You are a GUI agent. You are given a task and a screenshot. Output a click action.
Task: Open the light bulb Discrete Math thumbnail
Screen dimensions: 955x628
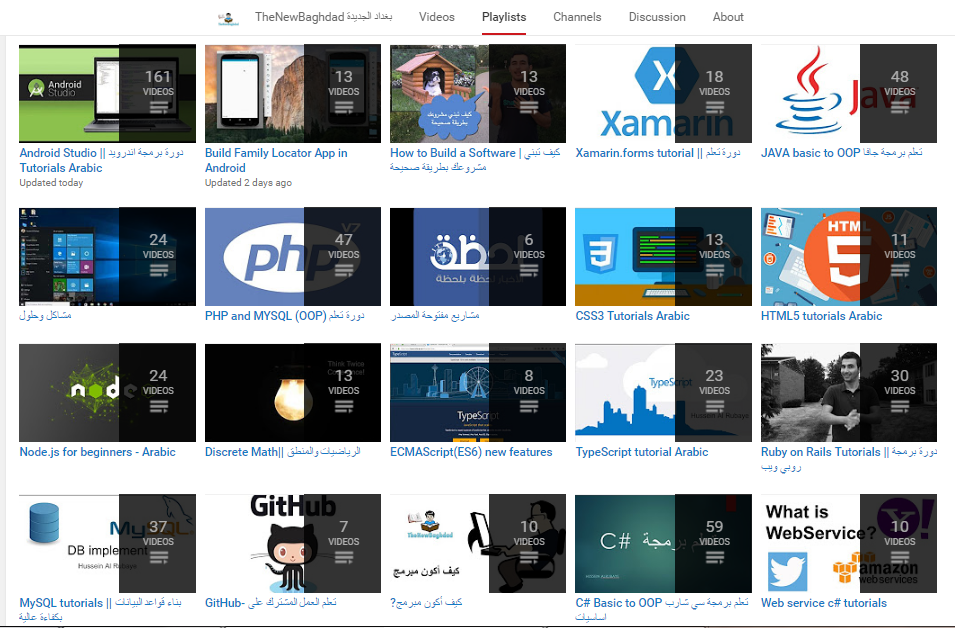coord(293,392)
